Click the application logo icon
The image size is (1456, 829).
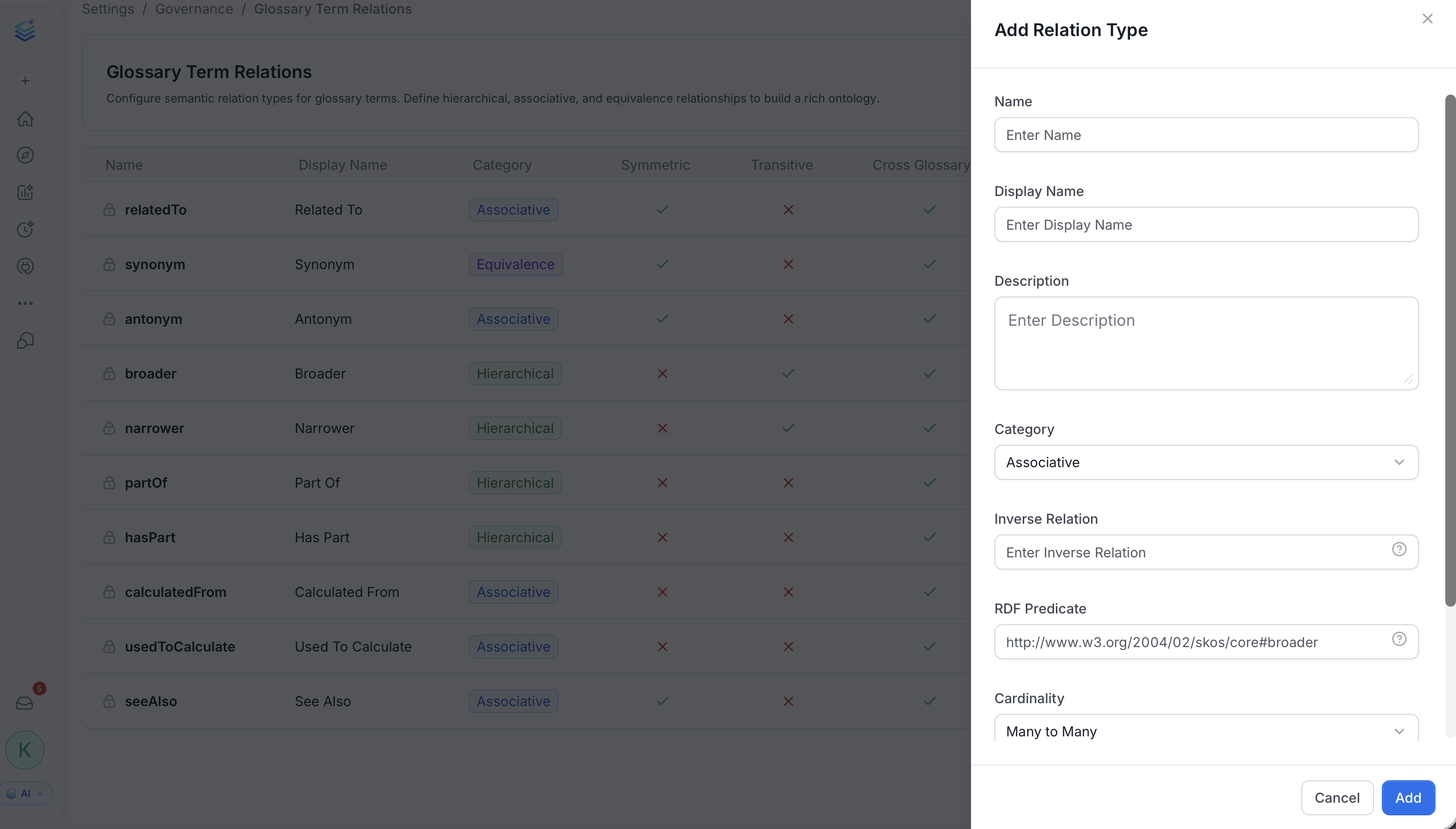[x=25, y=31]
